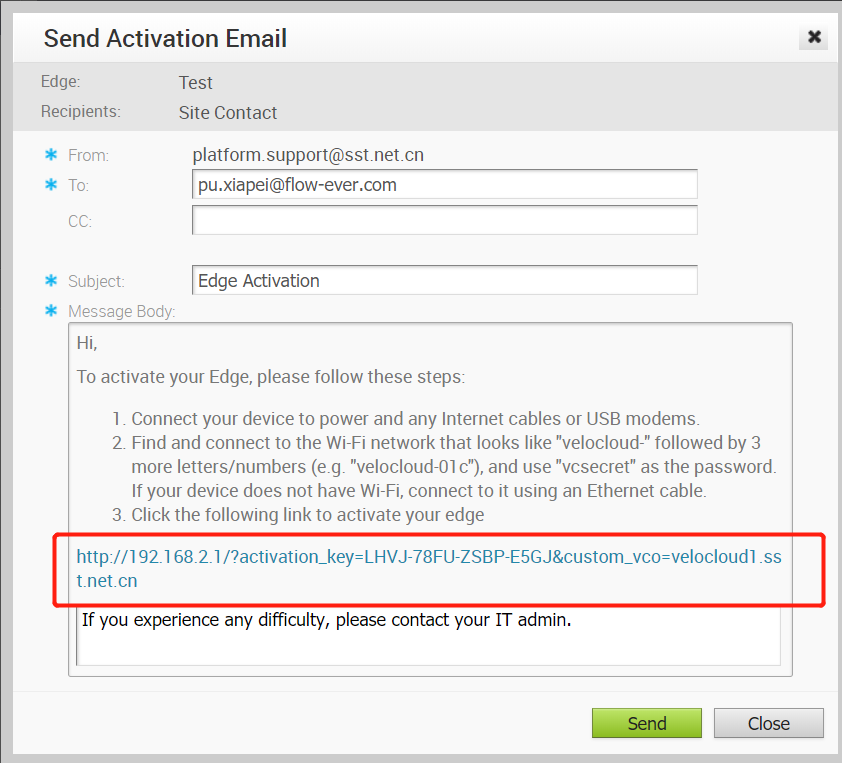Select the platform.support@sst.net.cn sender address

pos(308,155)
